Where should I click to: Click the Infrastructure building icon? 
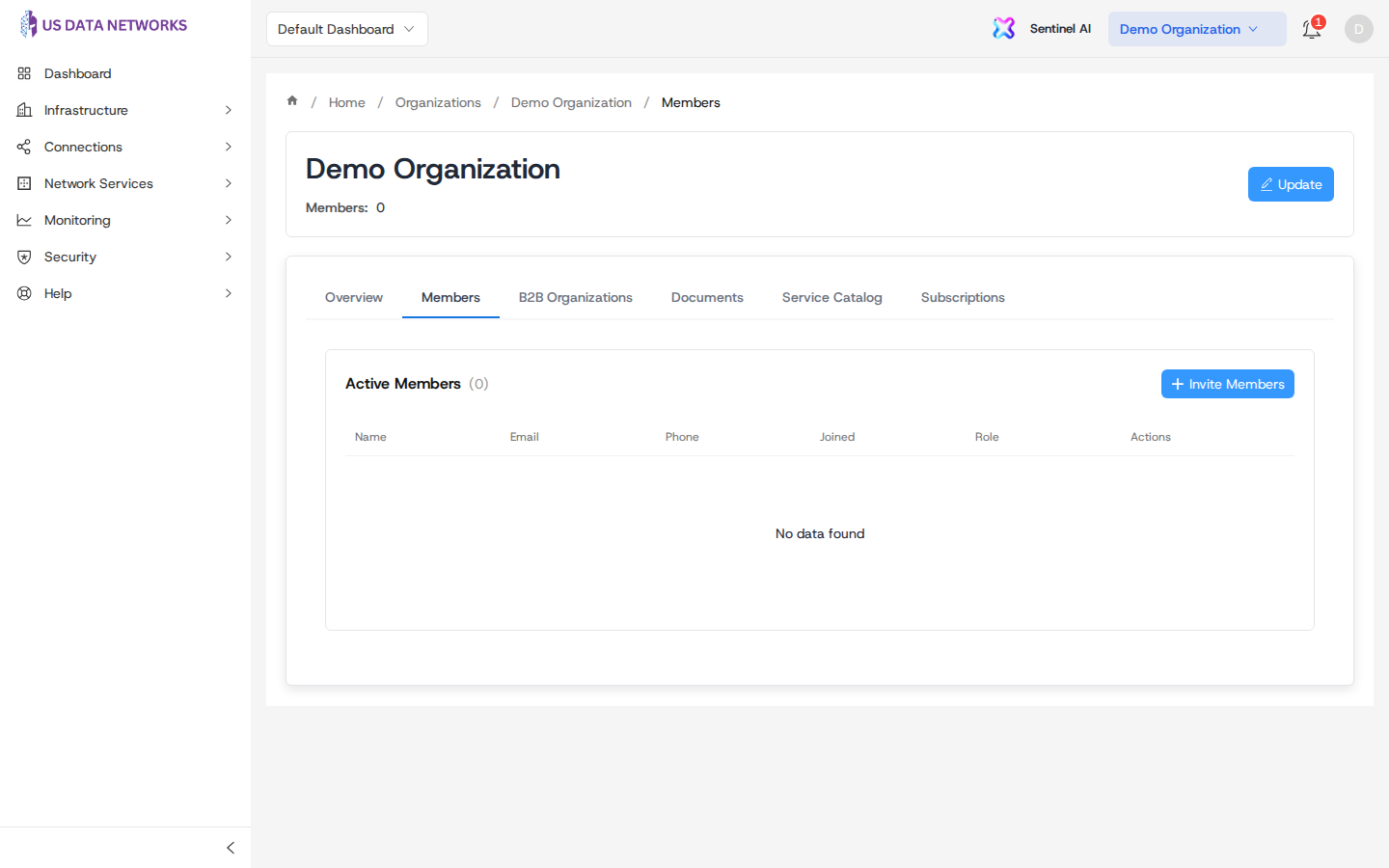[x=24, y=110]
